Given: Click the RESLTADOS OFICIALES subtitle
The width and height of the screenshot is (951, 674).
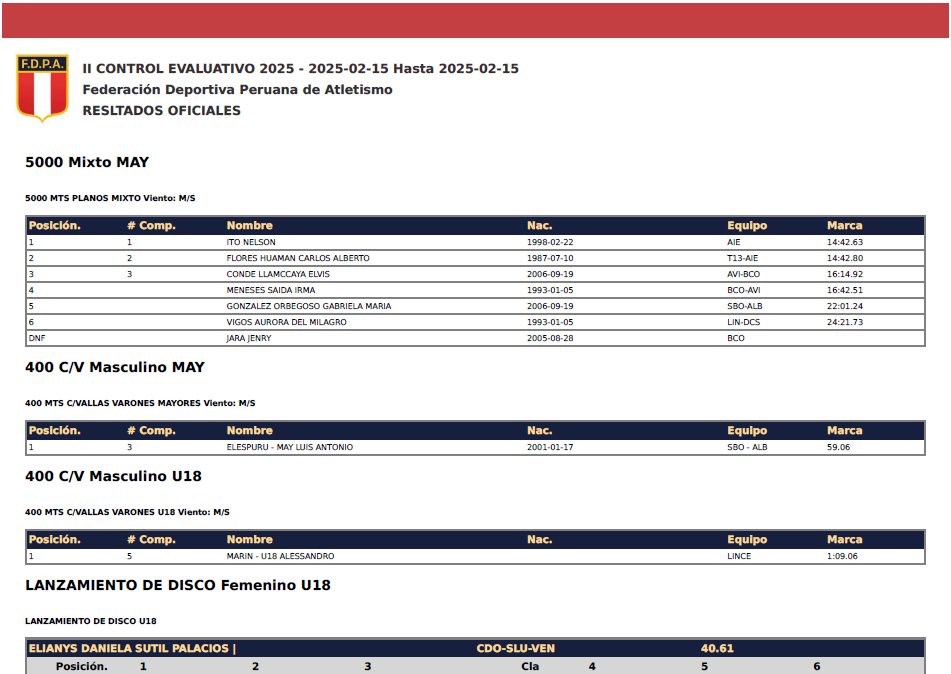Looking at the screenshot, I should point(161,111).
